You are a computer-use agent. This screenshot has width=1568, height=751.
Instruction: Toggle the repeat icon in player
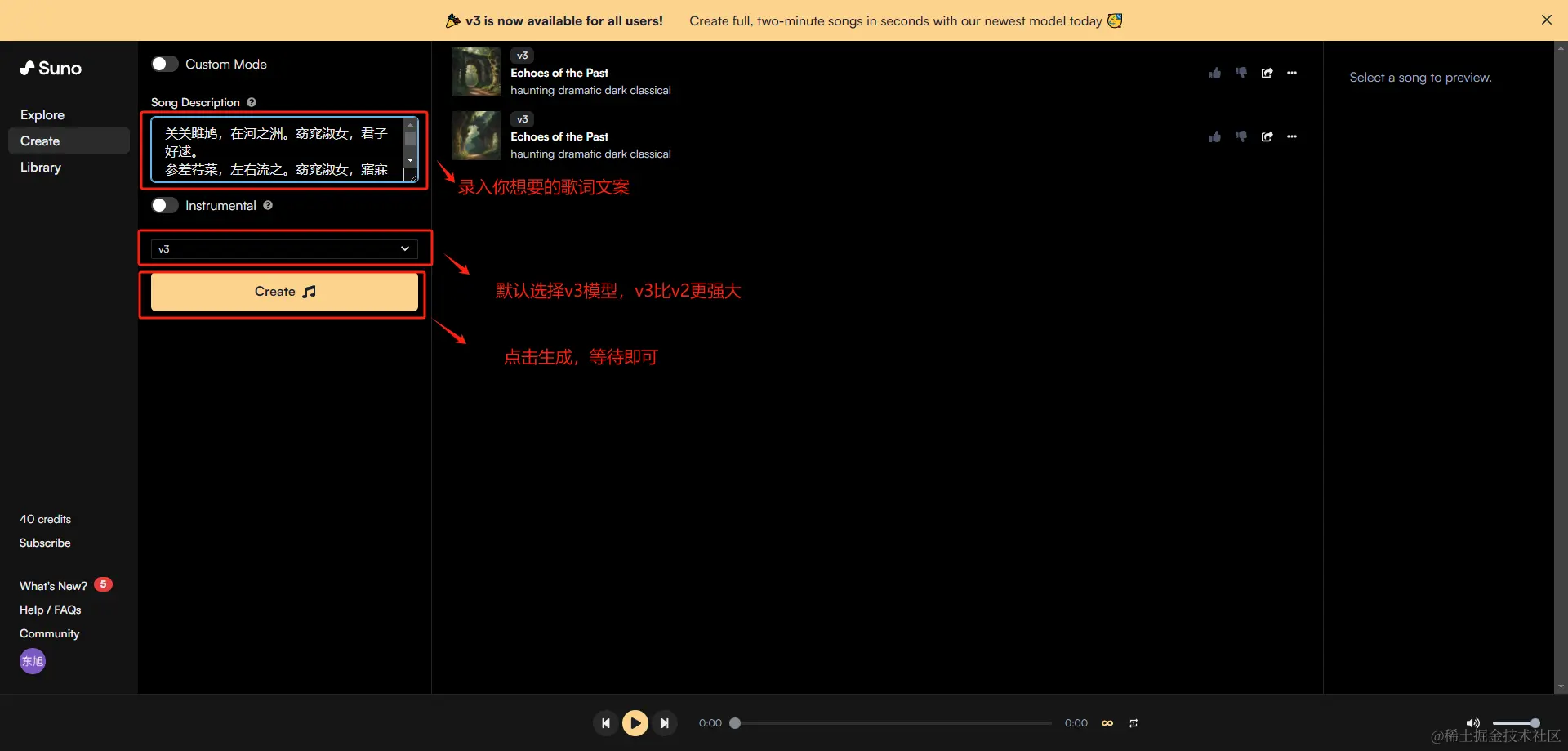click(x=1134, y=723)
